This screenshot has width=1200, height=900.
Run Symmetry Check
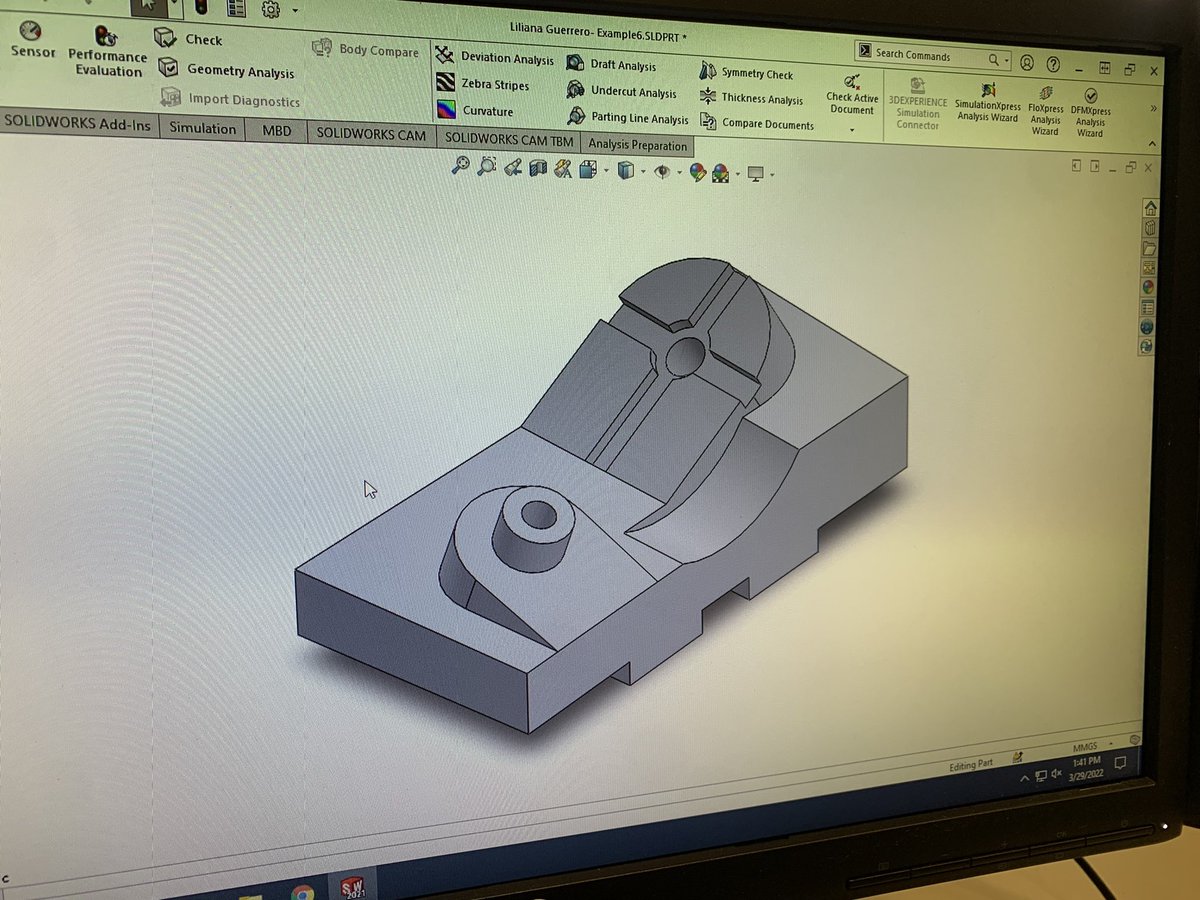tap(746, 72)
